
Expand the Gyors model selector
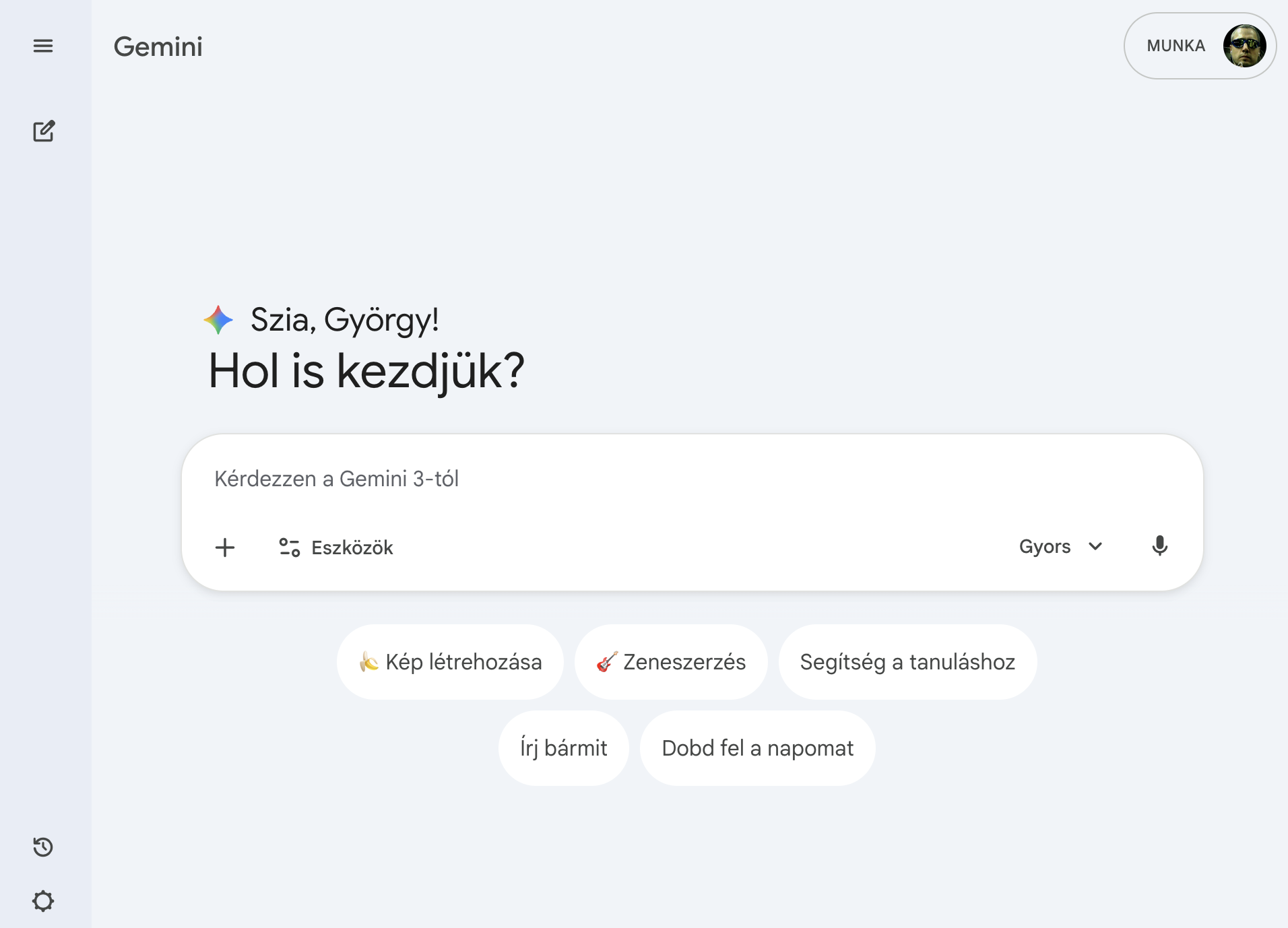coord(1059,546)
